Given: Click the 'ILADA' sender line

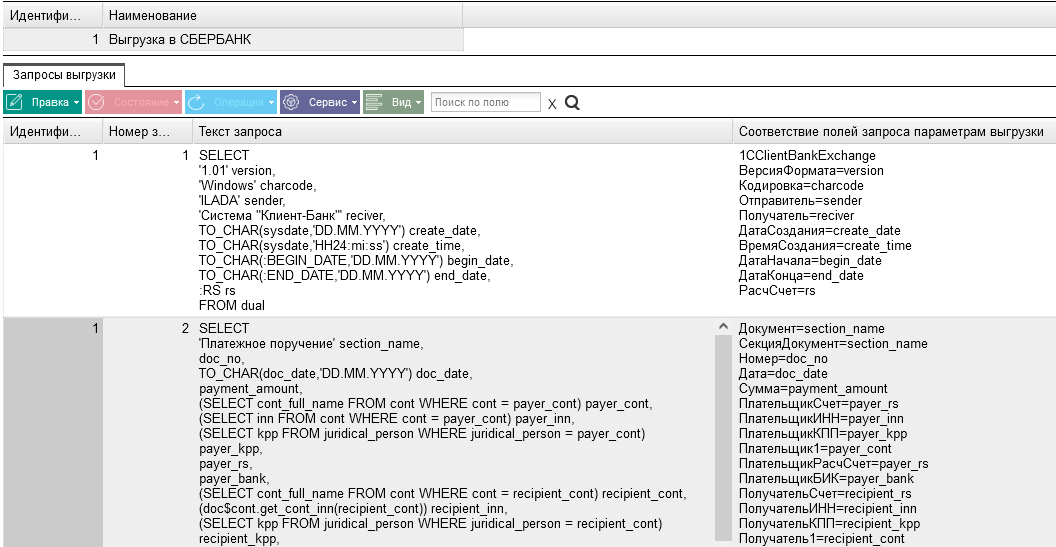Looking at the screenshot, I should click(242, 200).
